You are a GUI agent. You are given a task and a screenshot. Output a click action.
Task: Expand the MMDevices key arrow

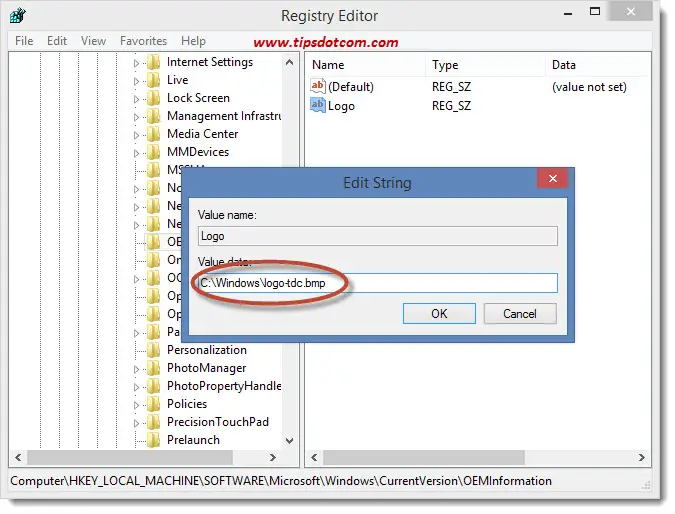pyautogui.click(x=137, y=152)
